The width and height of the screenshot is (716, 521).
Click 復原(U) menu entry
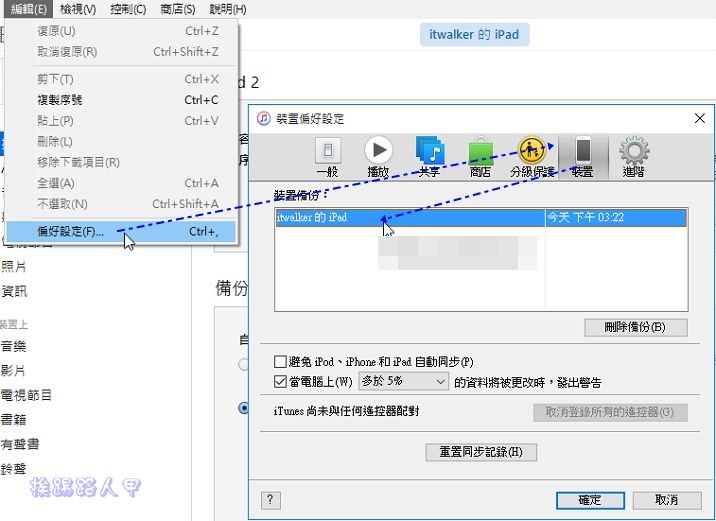121,31
